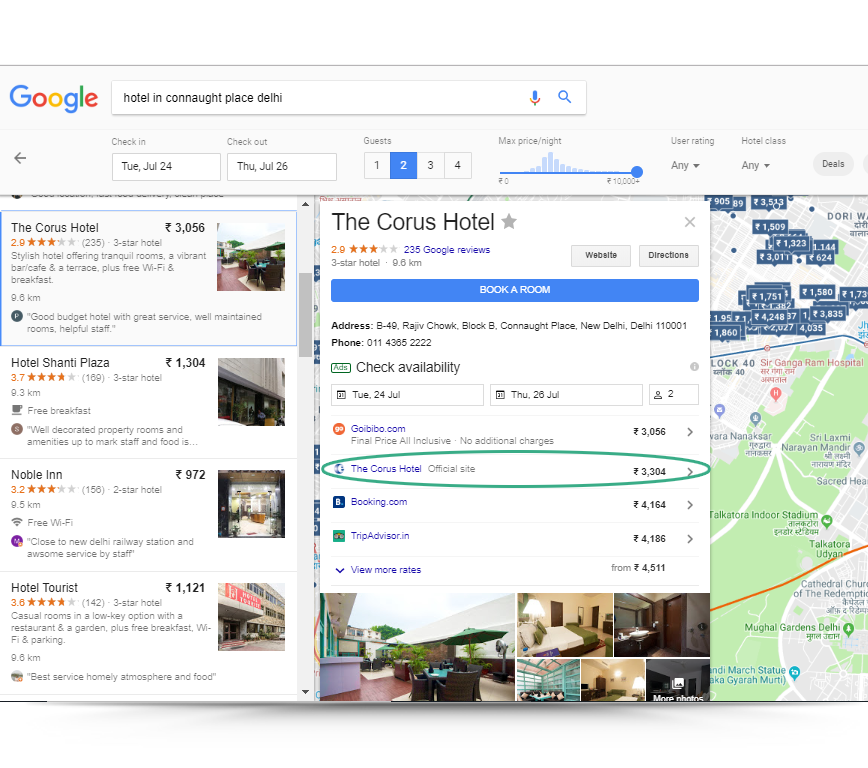Image resolution: width=868 pixels, height=768 pixels.
Task: Open the Goibibo.com rate chevron
Action: click(x=690, y=432)
